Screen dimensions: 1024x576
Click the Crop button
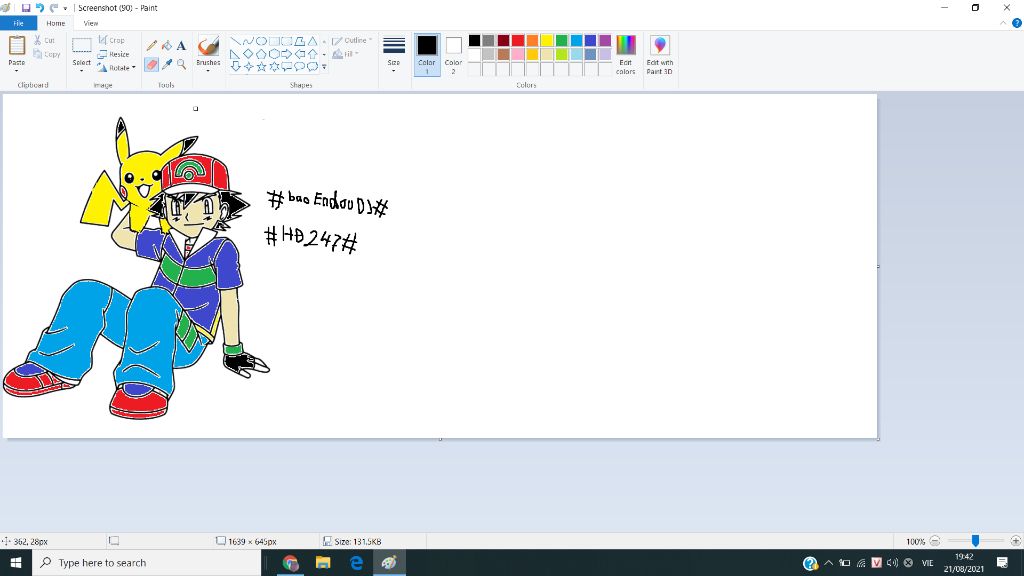point(111,40)
